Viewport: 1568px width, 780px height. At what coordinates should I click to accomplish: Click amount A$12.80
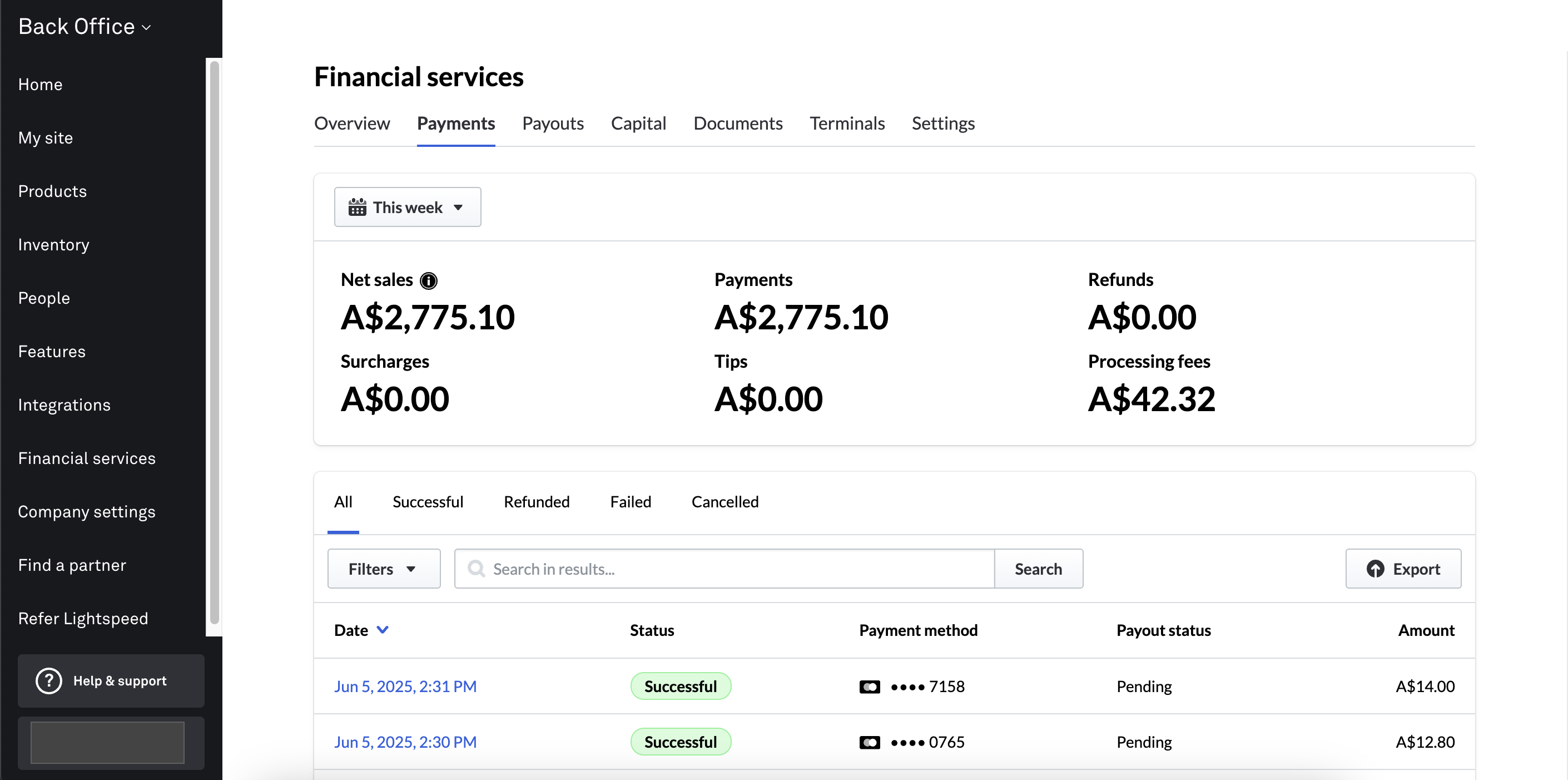[1425, 742]
